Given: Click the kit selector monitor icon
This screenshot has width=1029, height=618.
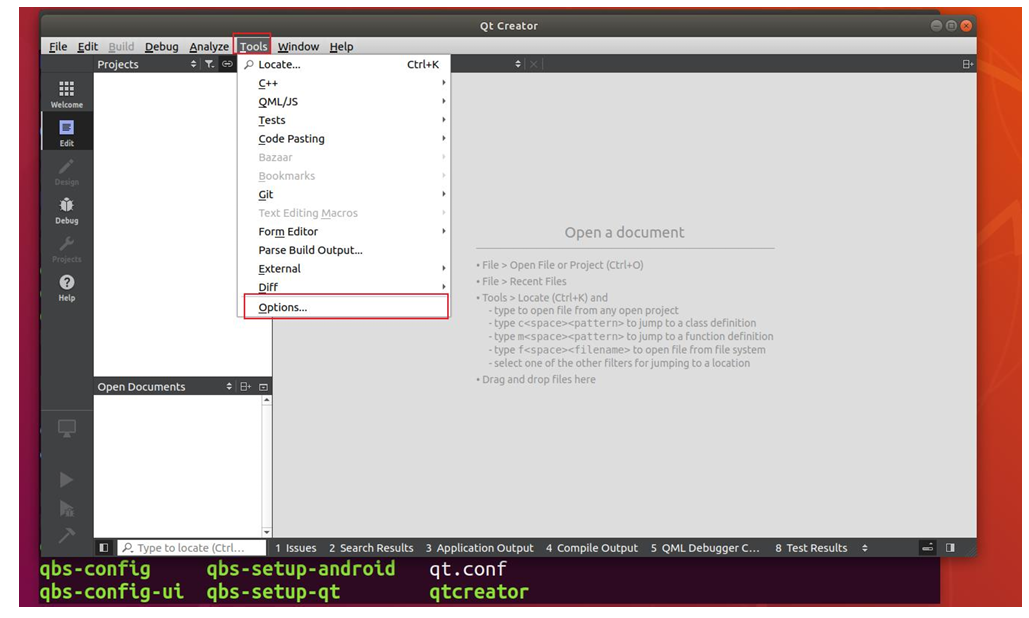Looking at the screenshot, I should 66,428.
